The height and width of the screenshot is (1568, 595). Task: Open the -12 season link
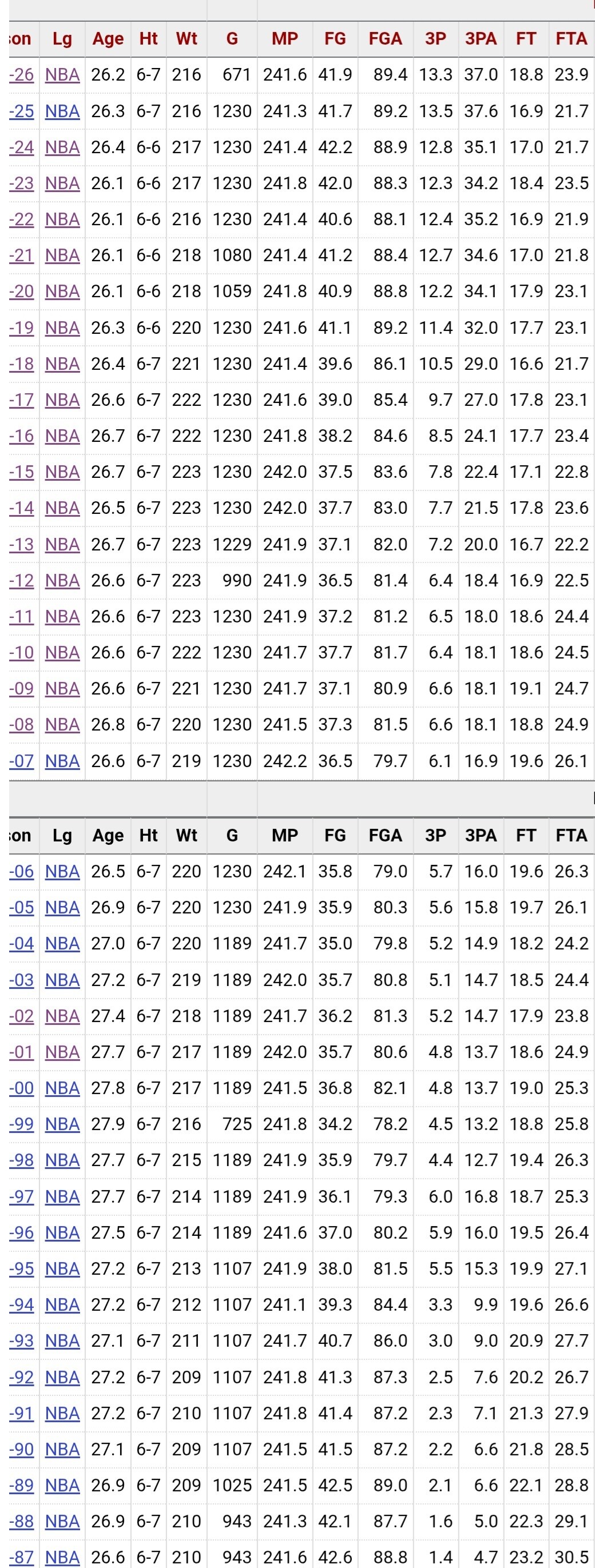click(22, 581)
